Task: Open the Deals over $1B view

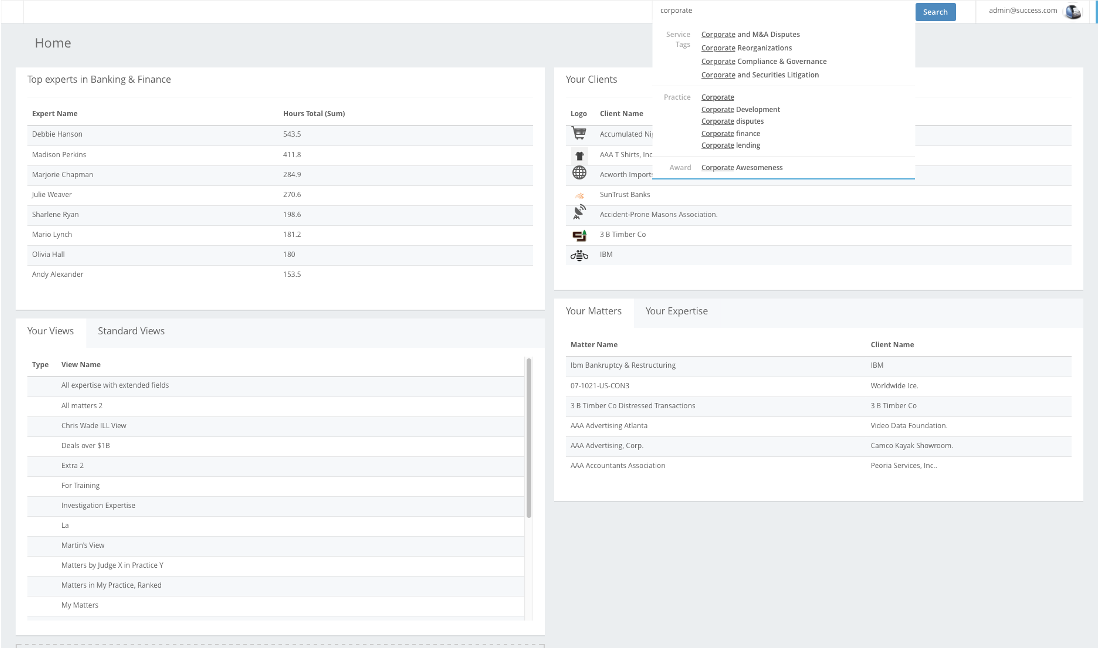Action: (85, 445)
